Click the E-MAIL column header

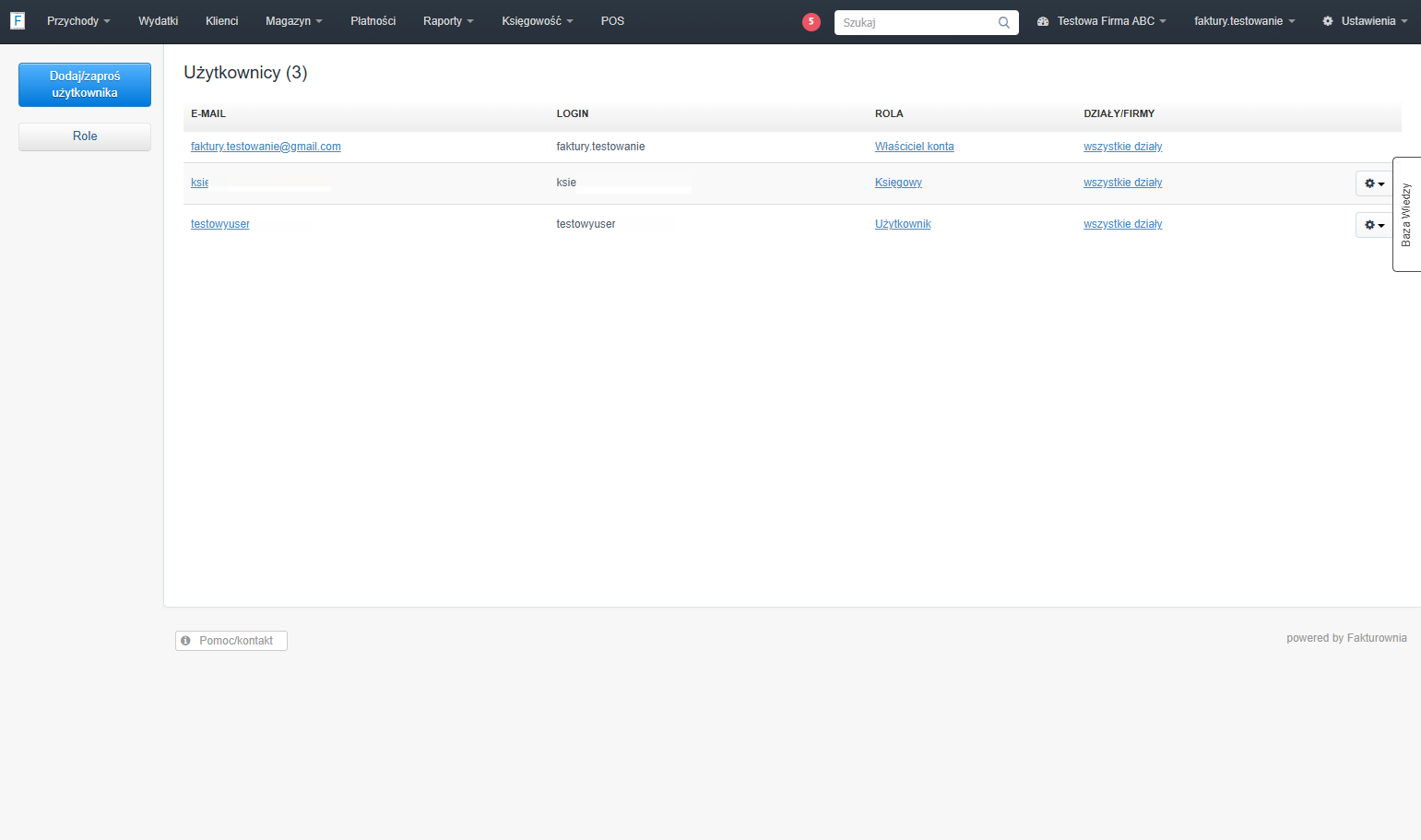[208, 113]
